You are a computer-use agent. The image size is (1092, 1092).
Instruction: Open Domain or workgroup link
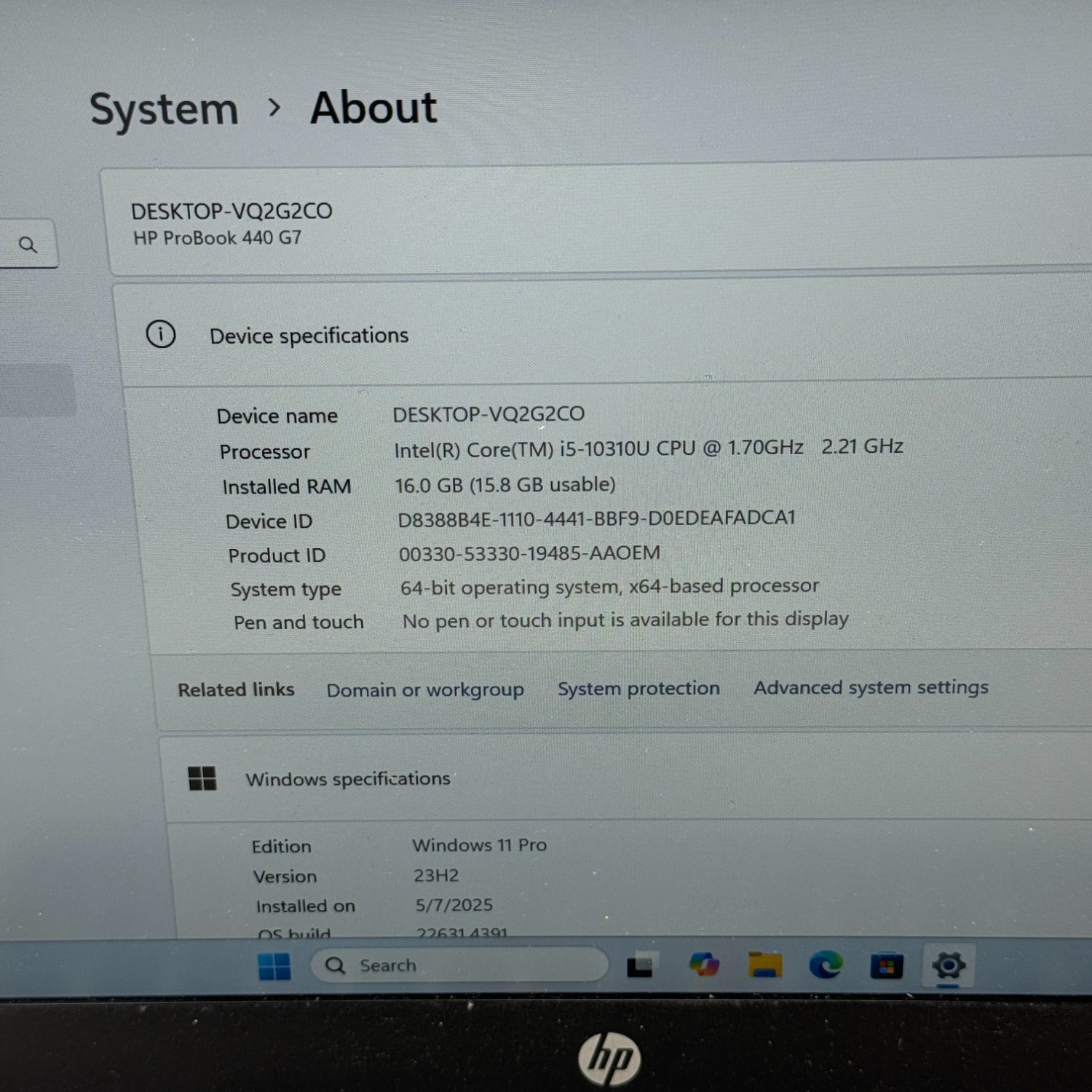(x=425, y=690)
